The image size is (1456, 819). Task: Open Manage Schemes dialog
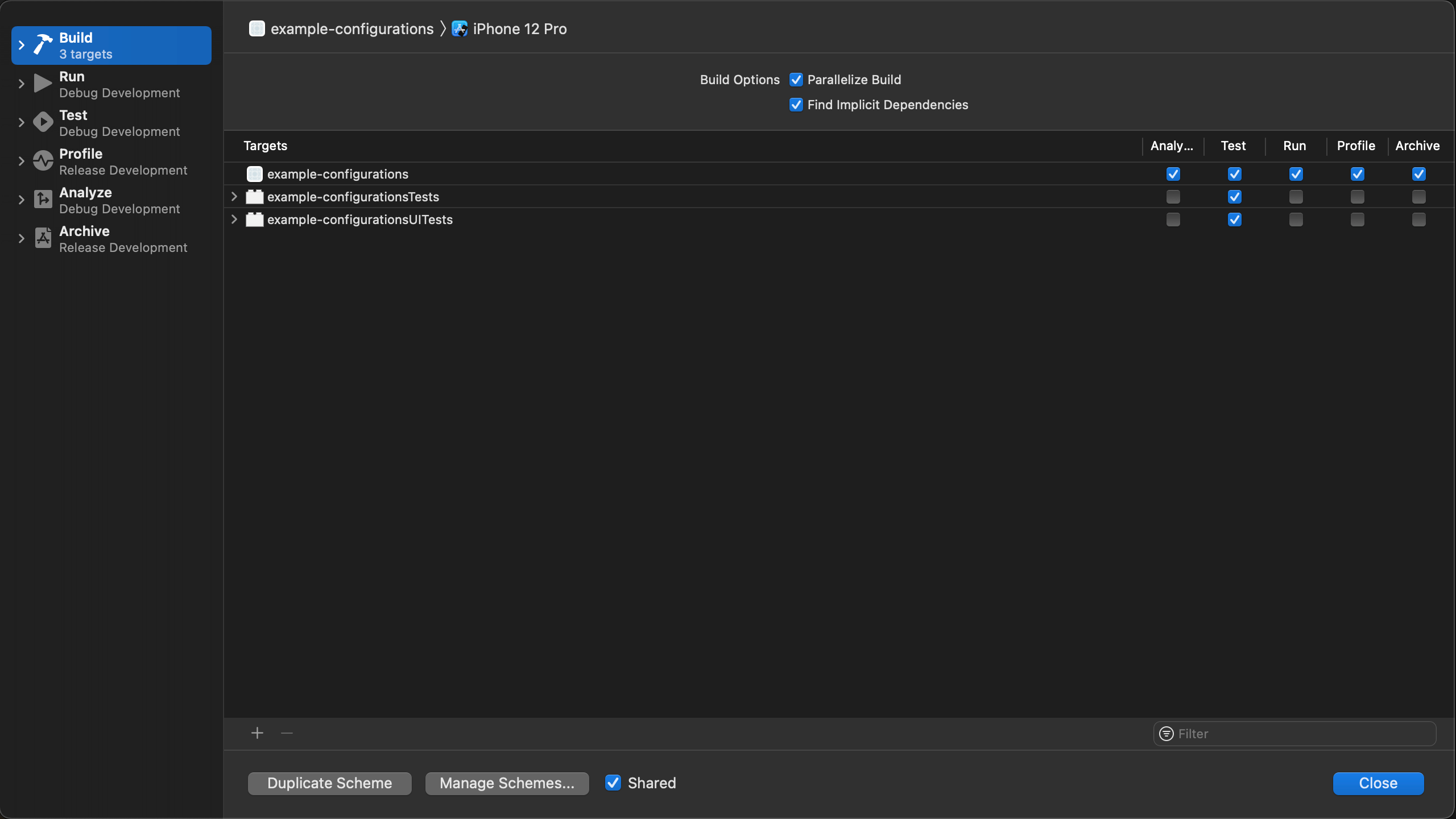tap(507, 783)
